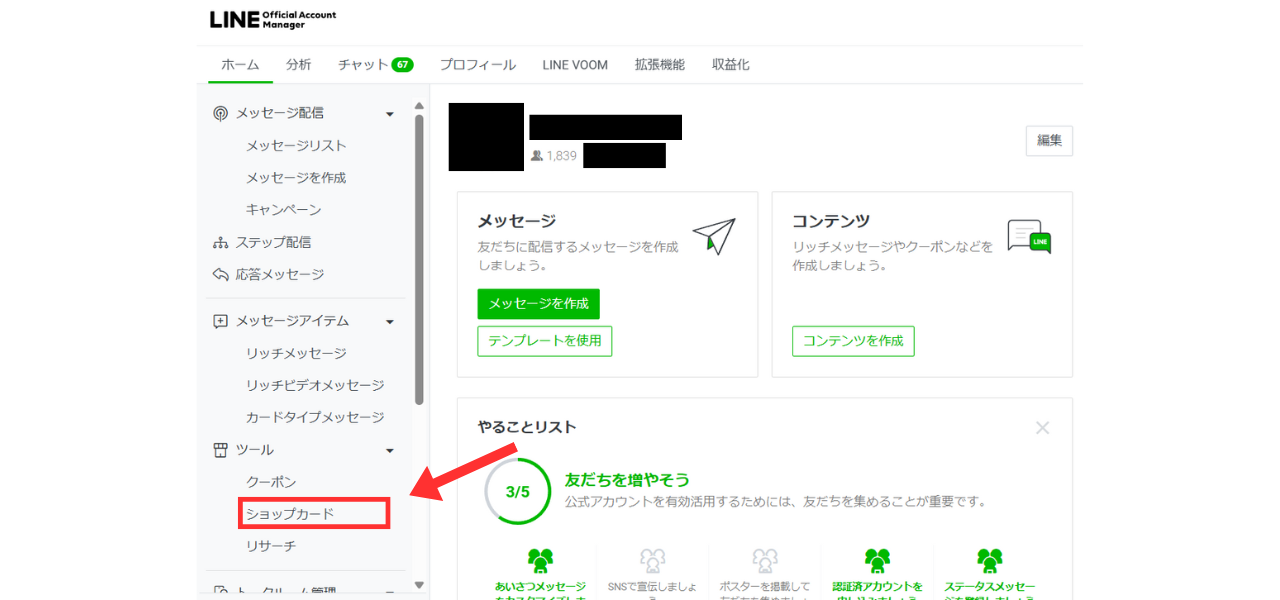Image resolution: width=1280 pixels, height=600 pixels.
Task: Click the step delivery (ステップ配信) icon
Action: coord(221,243)
